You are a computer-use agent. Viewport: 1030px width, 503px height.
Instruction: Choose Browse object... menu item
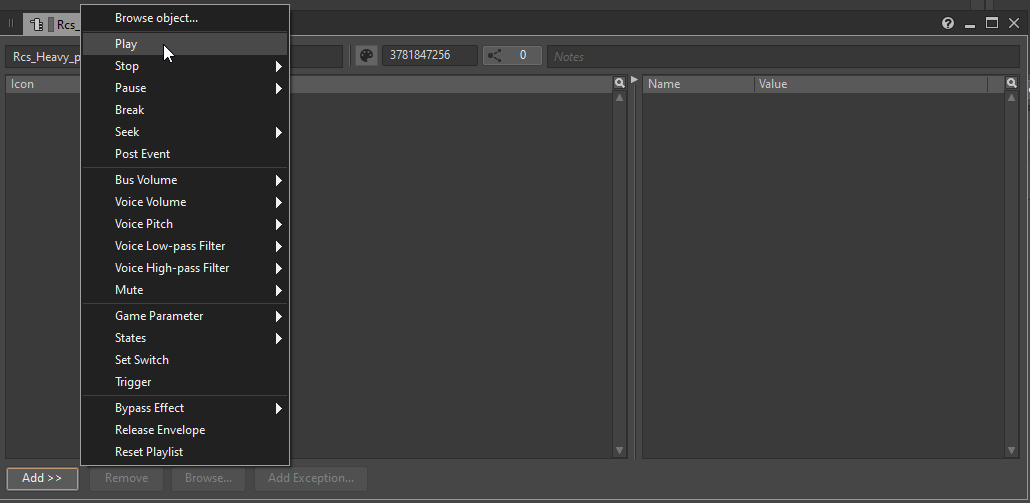pos(156,18)
